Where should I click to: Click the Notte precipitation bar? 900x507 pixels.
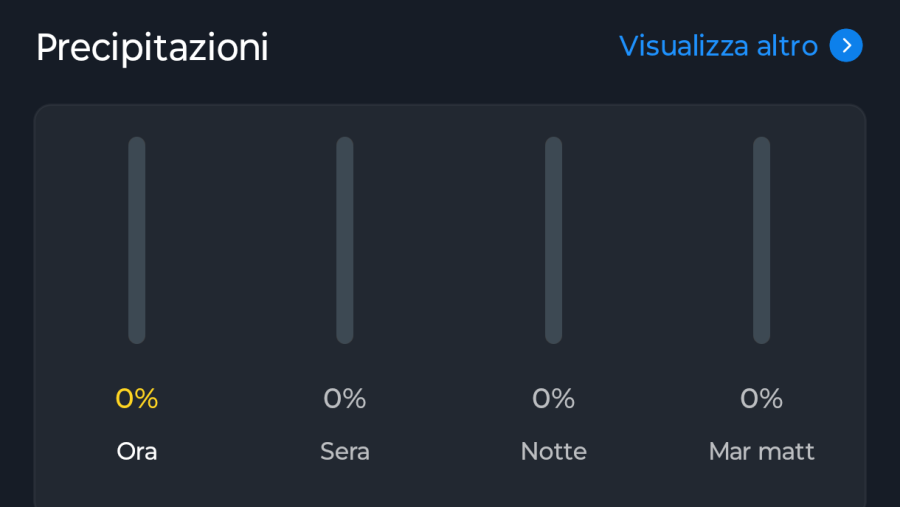(553, 240)
